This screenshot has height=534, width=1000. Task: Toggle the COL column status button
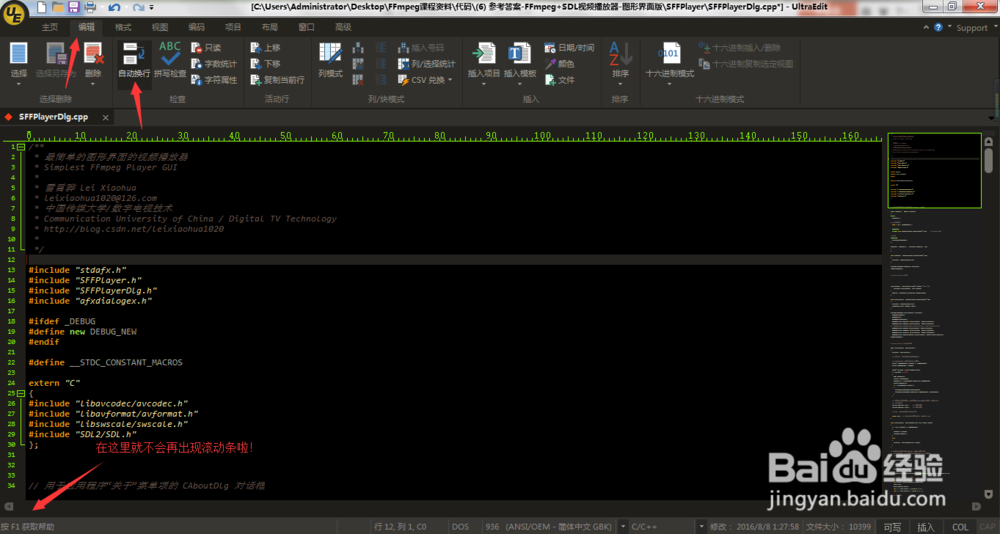click(960, 527)
